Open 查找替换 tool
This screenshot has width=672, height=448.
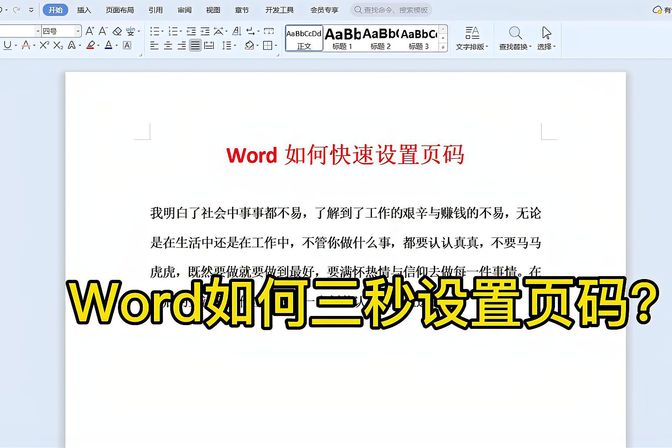(x=515, y=38)
